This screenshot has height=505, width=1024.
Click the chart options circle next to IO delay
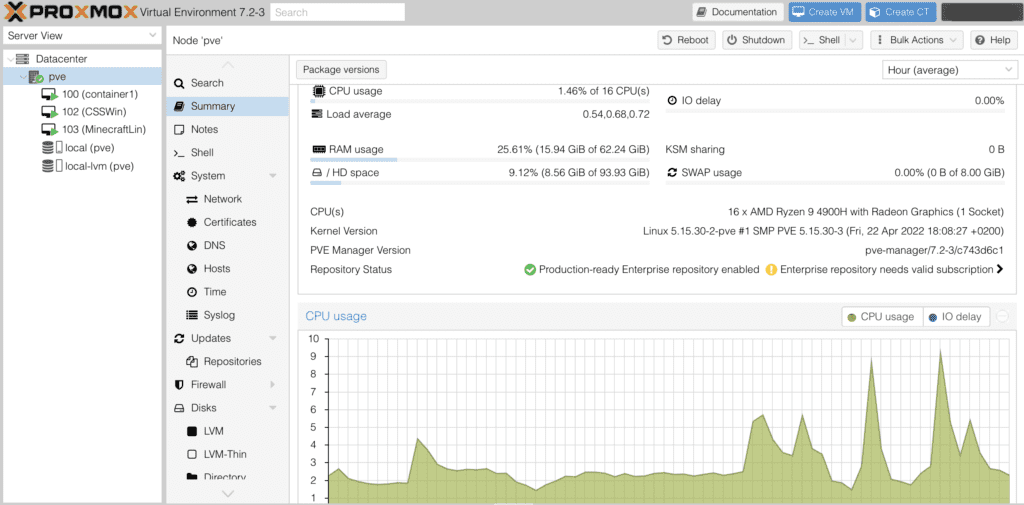point(1002,317)
